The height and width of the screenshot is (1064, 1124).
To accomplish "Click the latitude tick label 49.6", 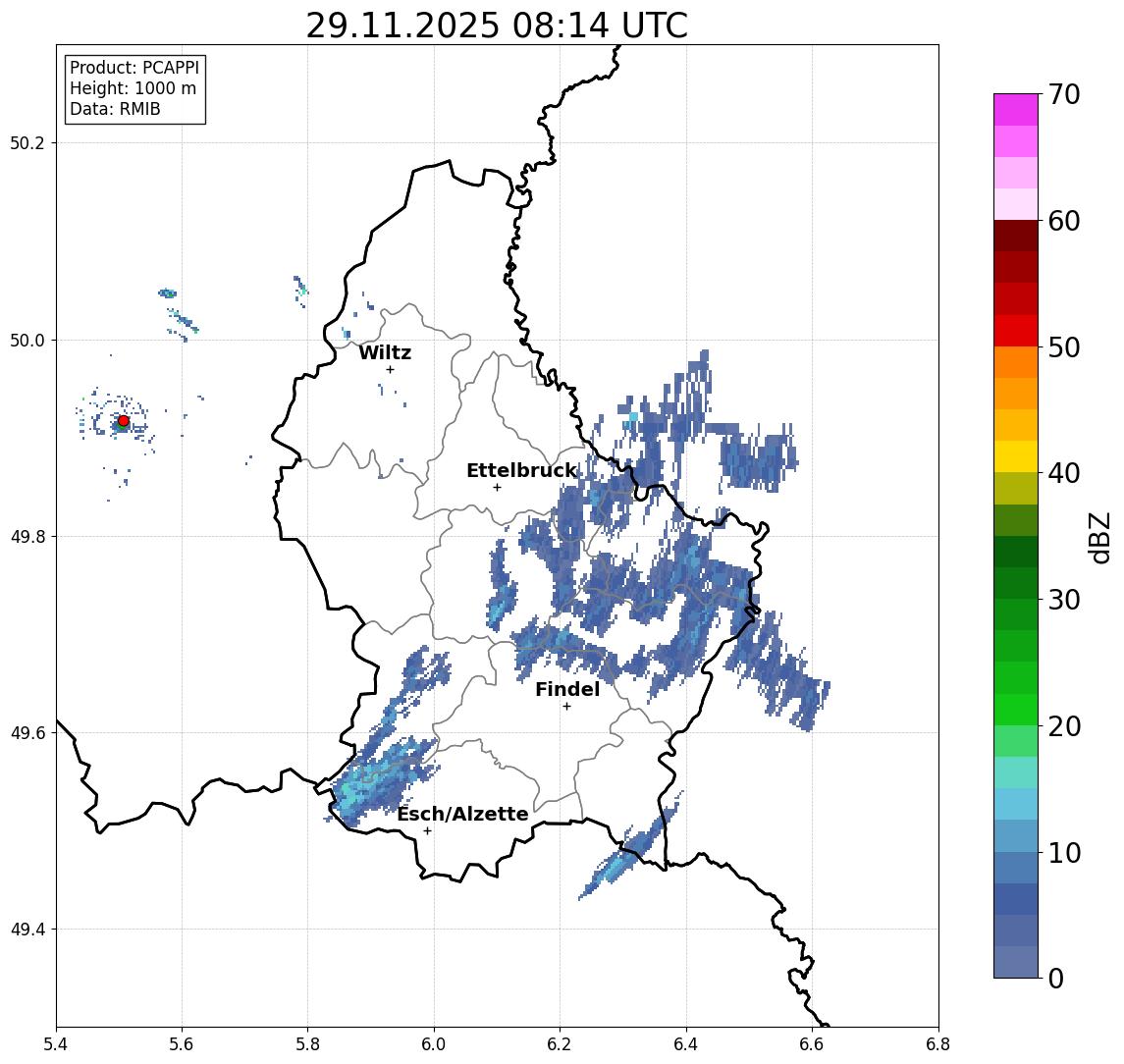I will point(27,733).
